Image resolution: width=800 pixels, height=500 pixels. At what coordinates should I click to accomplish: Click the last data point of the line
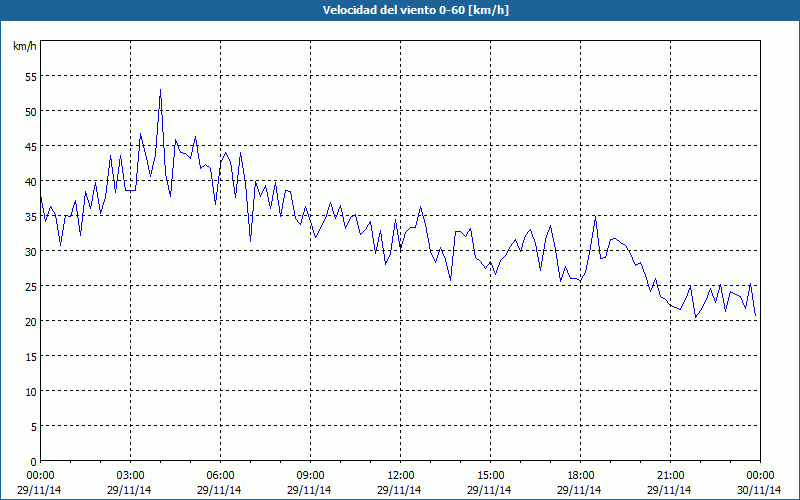click(x=755, y=316)
